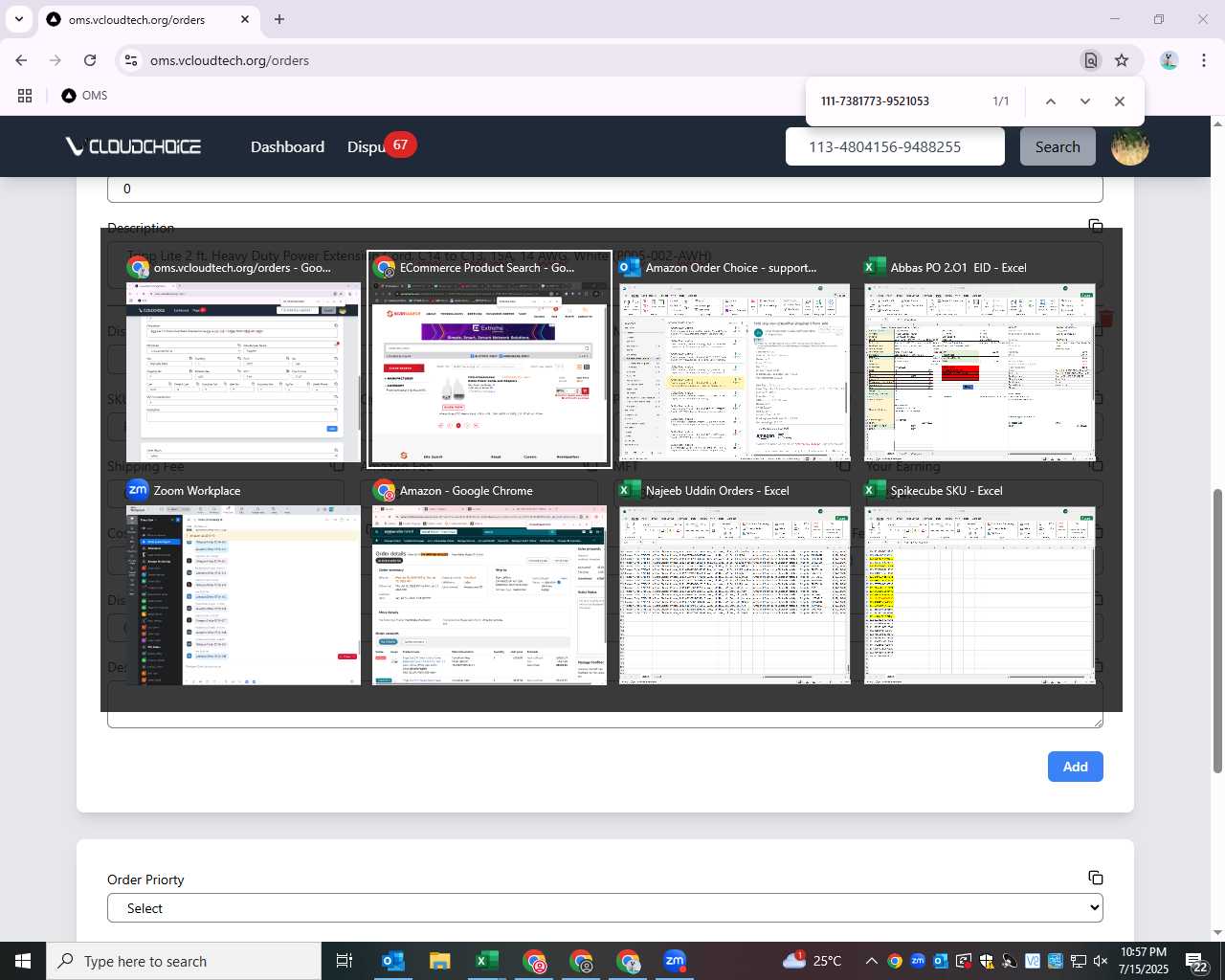Switch to Zoom Workplace window thumbnail
The image size is (1225, 980).
coord(243,583)
